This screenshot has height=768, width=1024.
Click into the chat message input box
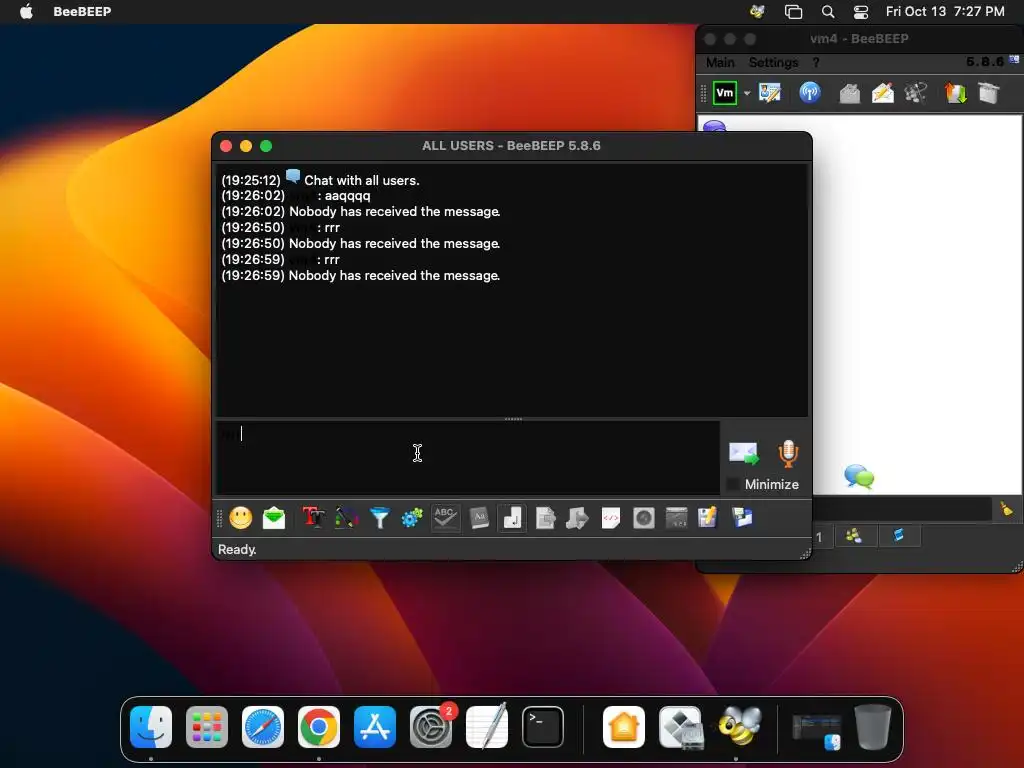tap(468, 457)
